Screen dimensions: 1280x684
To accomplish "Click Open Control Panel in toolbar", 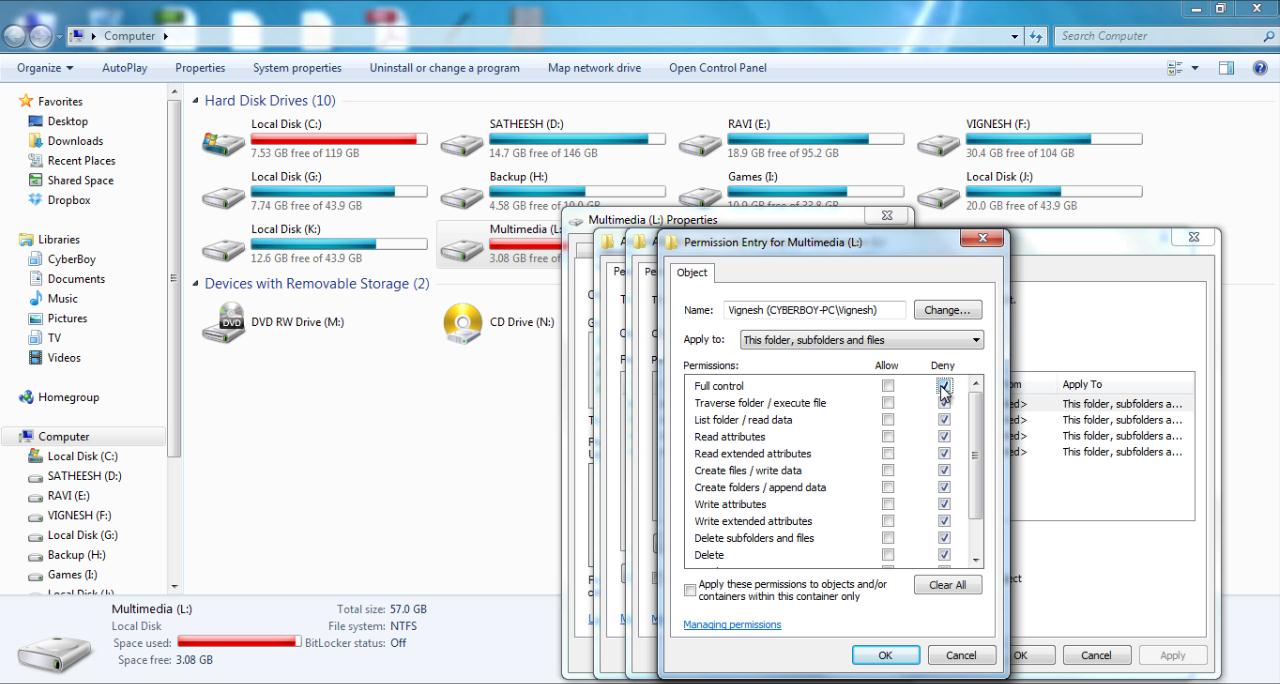I will click(x=718, y=68).
